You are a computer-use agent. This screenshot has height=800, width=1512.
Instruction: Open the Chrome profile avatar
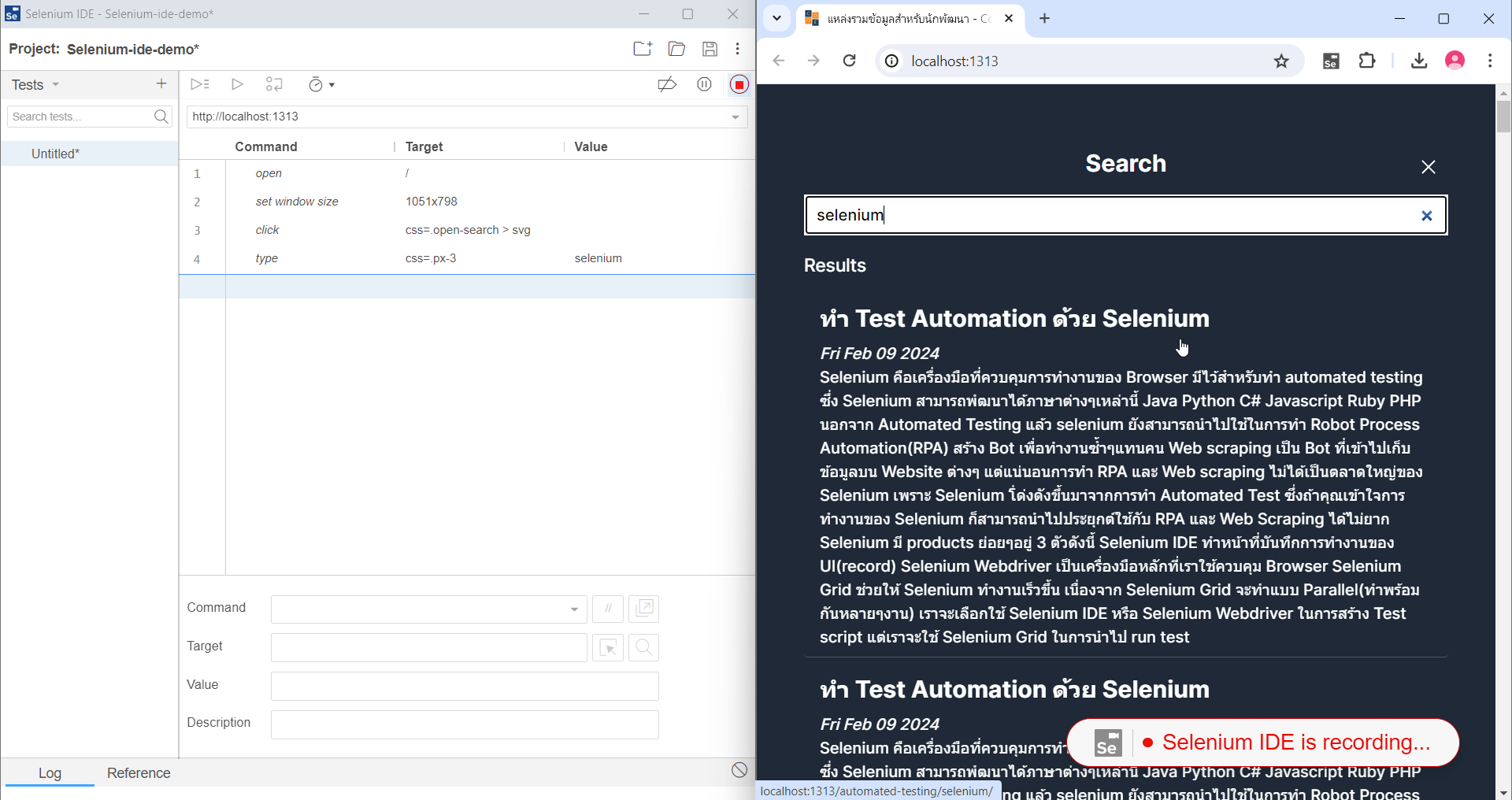(x=1455, y=61)
